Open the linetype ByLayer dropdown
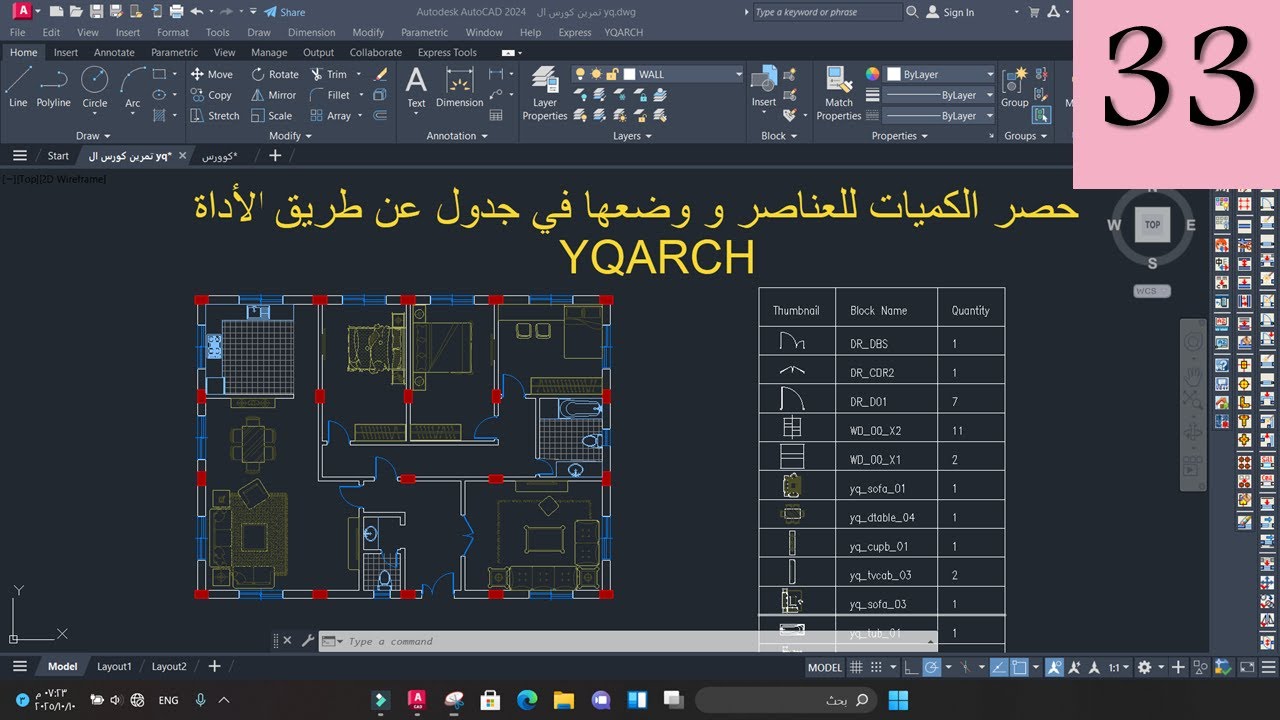This screenshot has width=1280, height=720. [x=990, y=116]
